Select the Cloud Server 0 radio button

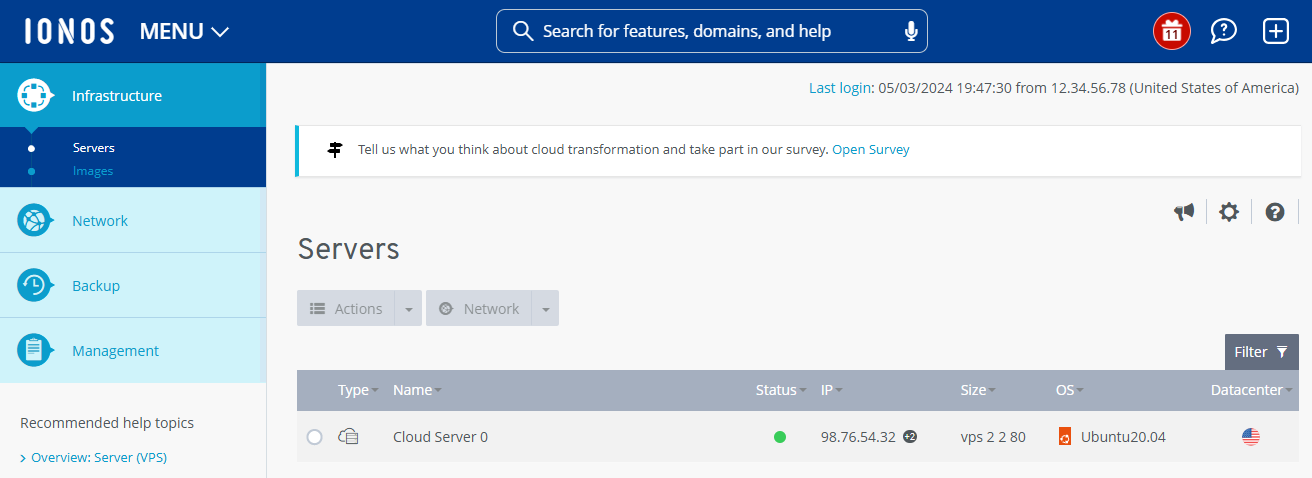click(x=315, y=437)
